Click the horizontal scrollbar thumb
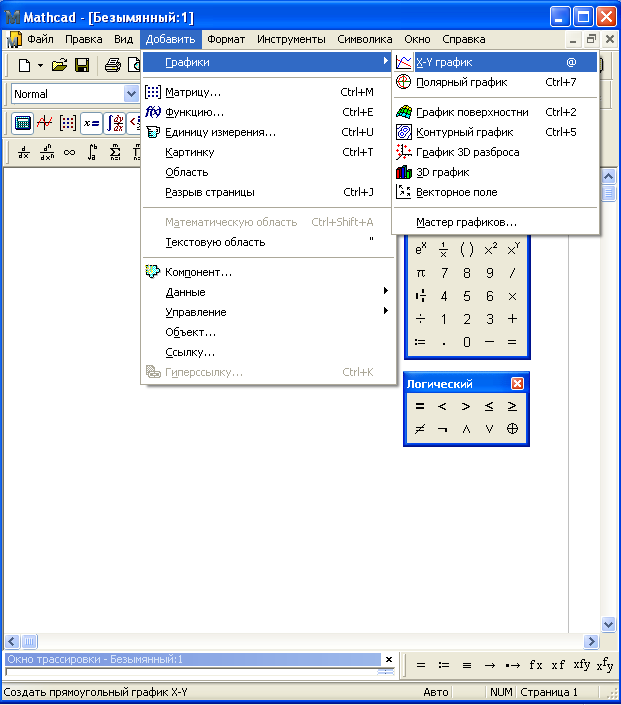Screen dimensions: 621x705 (x=29, y=641)
